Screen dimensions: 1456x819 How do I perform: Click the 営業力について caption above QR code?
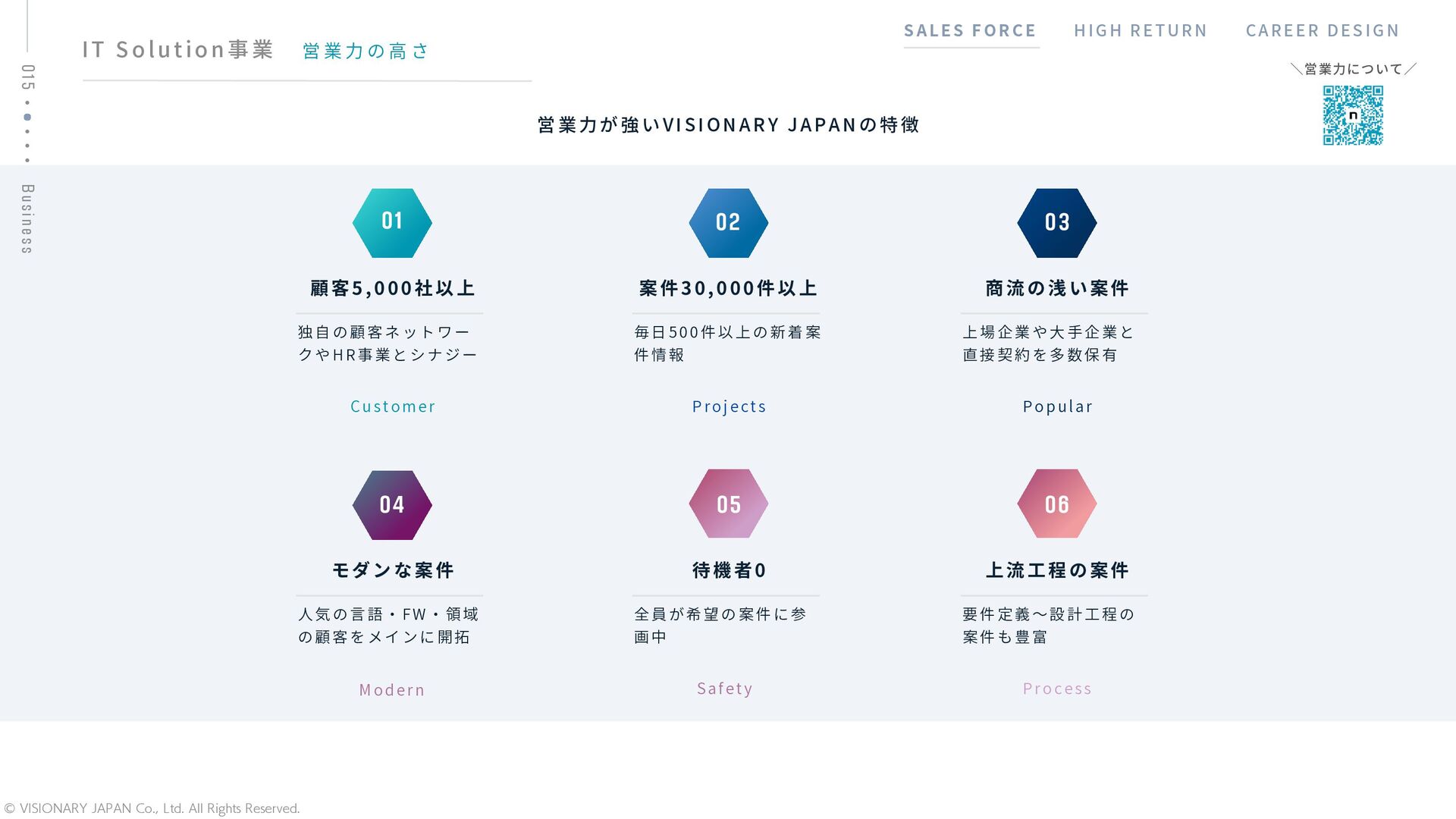[x=1353, y=69]
